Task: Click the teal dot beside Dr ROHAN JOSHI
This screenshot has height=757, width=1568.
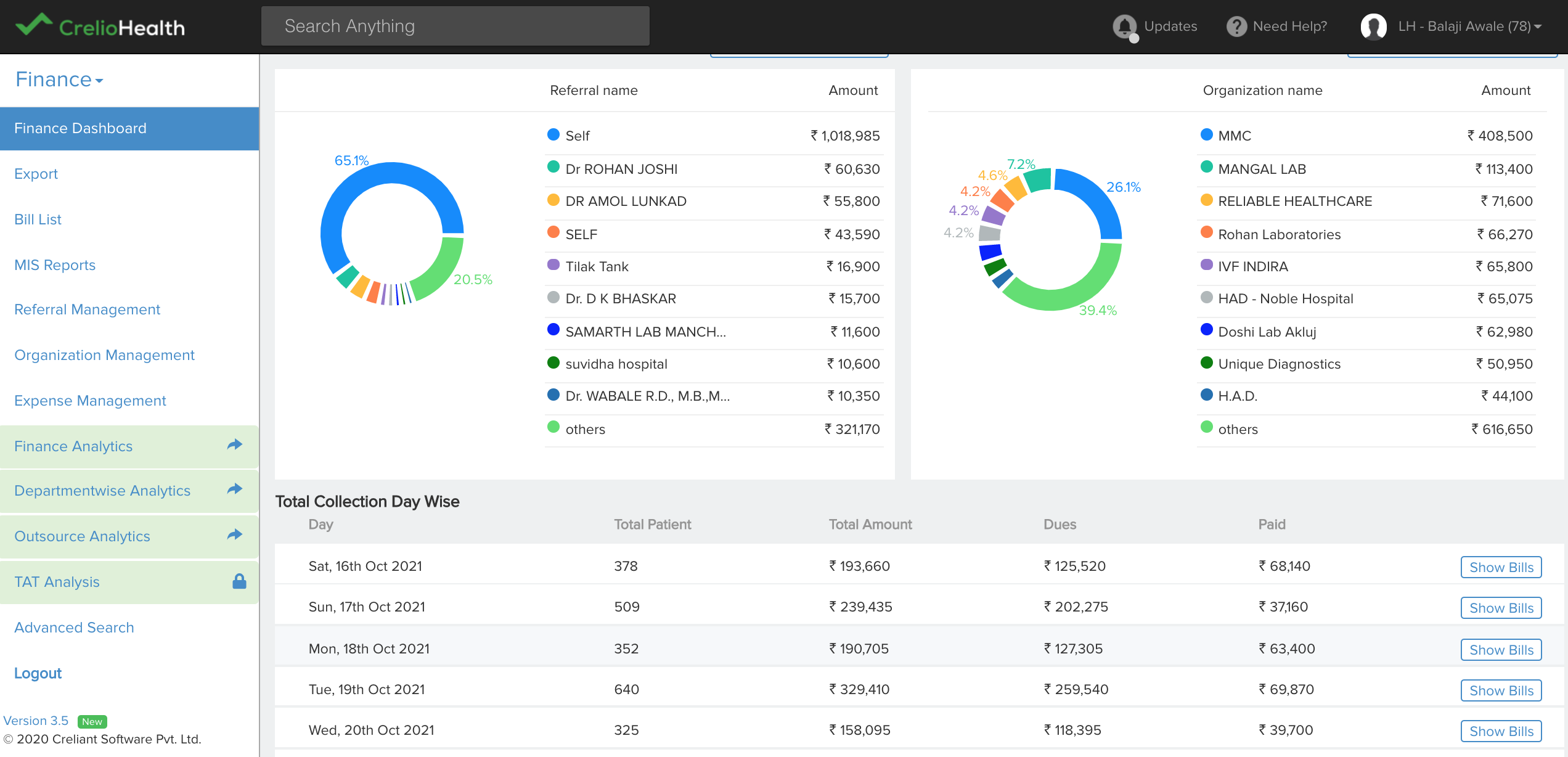Action: [553, 167]
